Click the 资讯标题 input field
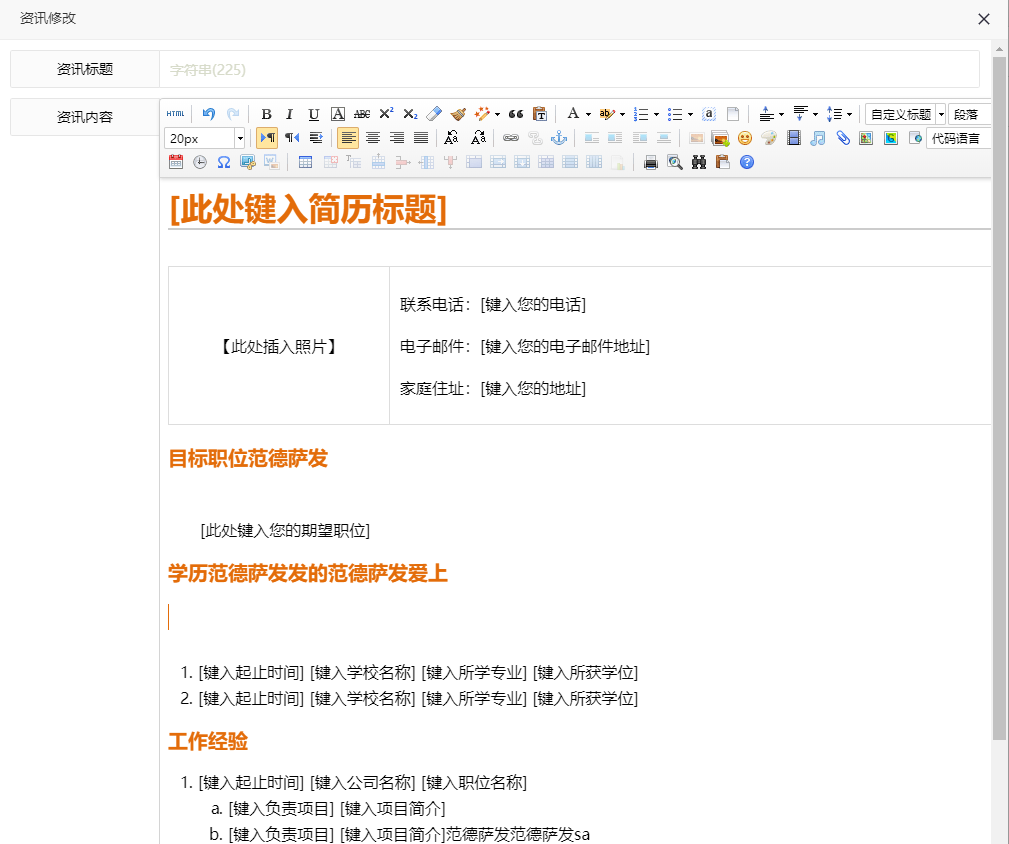Viewport: 1009px width, 844px height. tap(569, 69)
